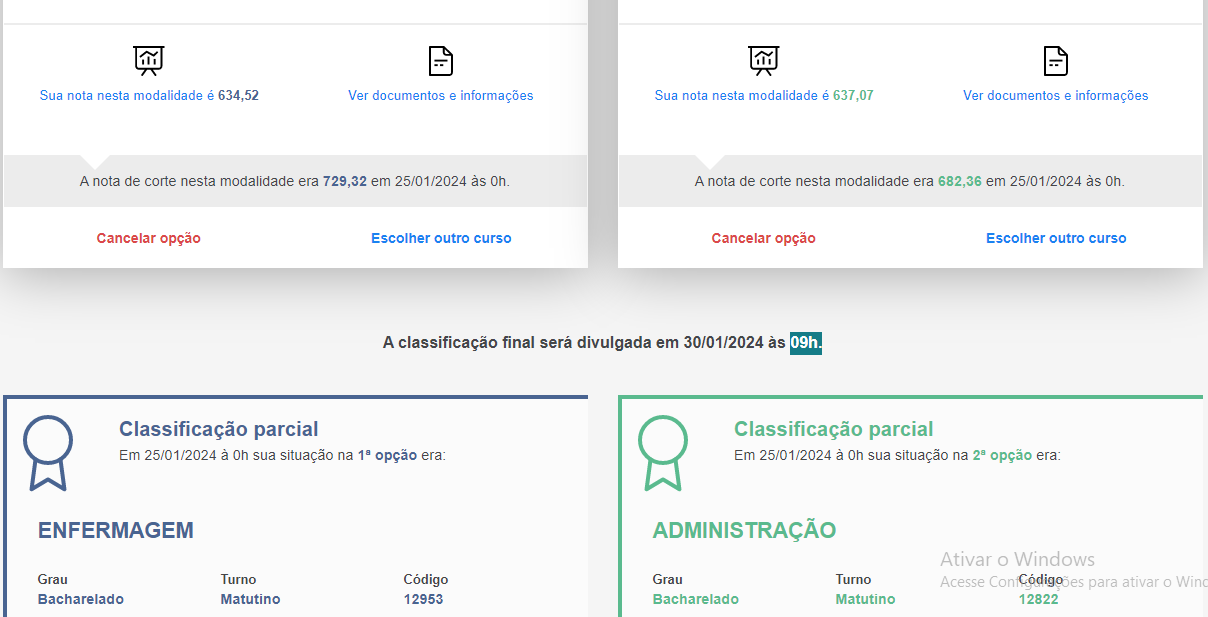Choose 'Escolher outro curso' in the 682,36 cutoff card
1208x617 pixels.
point(1056,238)
